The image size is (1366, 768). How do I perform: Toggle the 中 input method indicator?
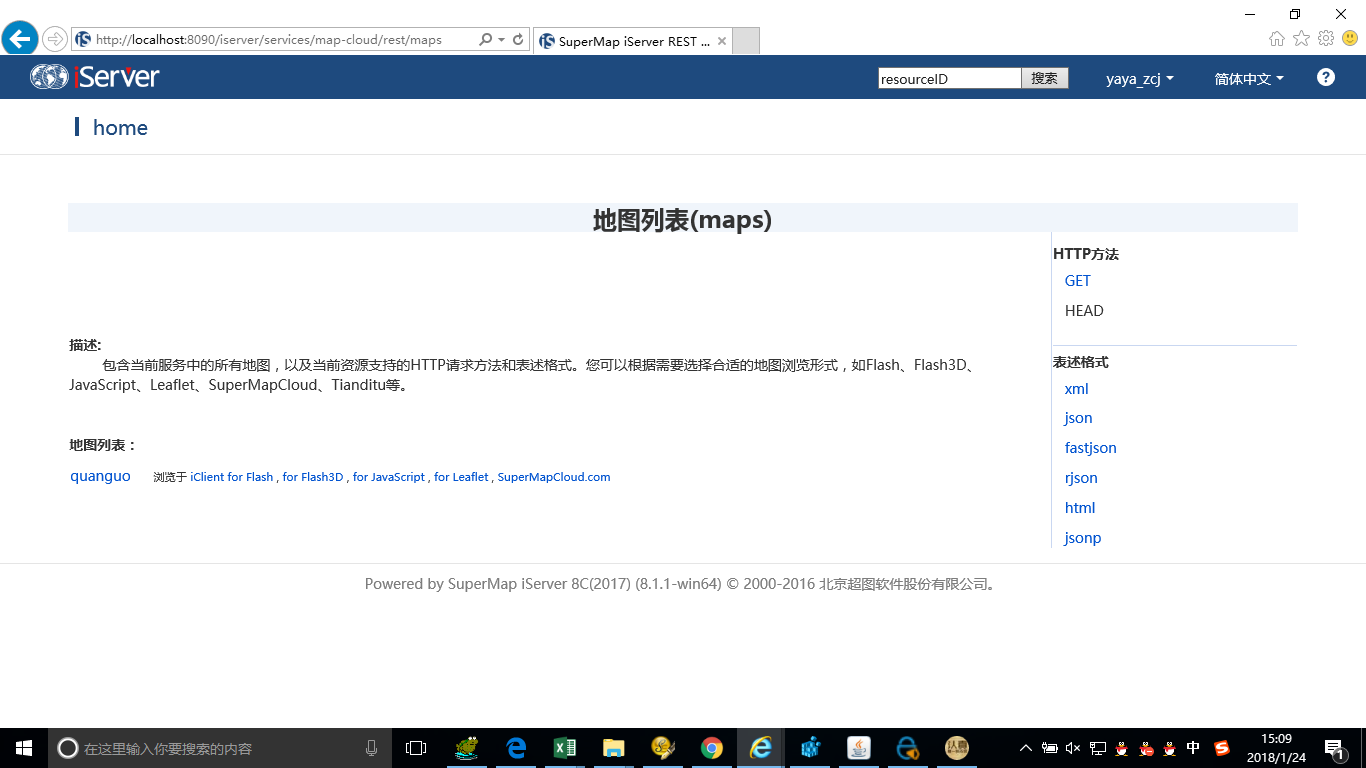pos(1193,748)
